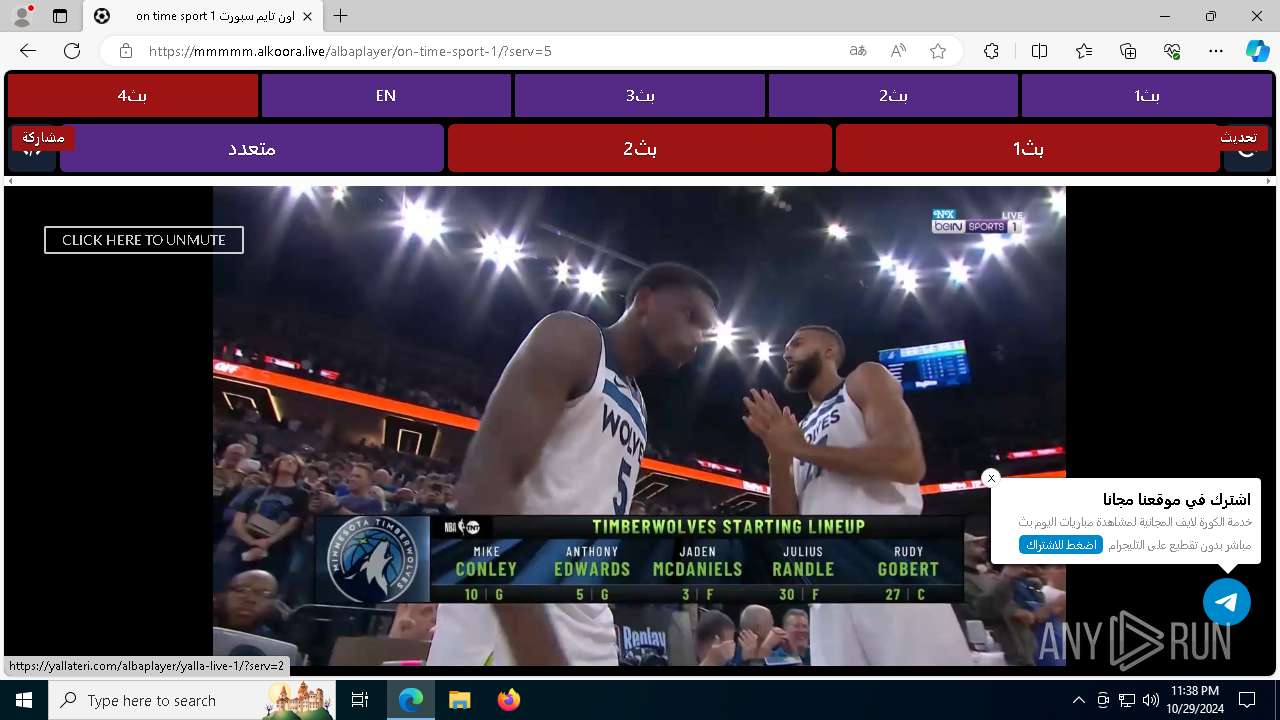Open browser extensions puzzle icon

[991, 51]
